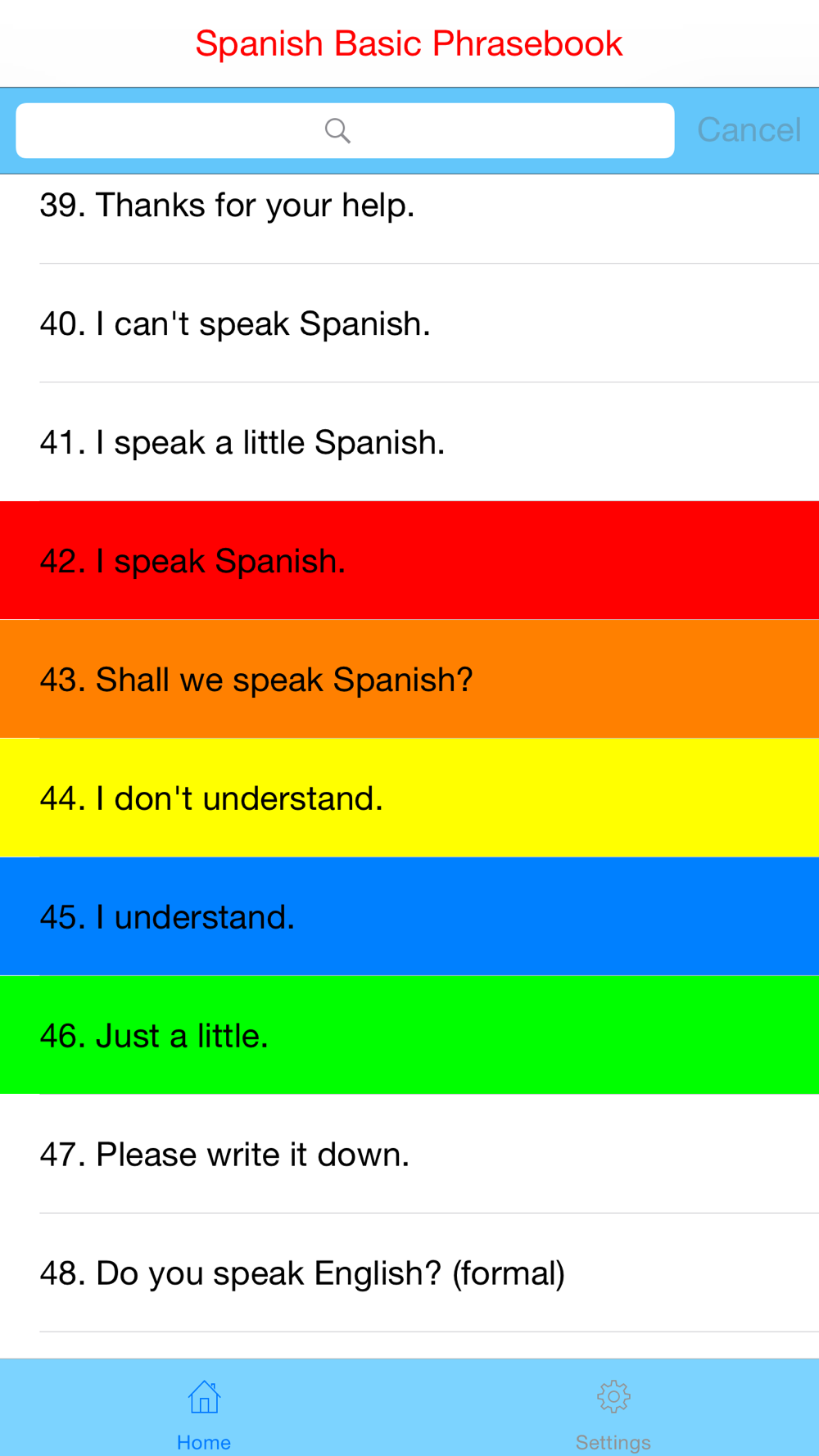Select the blue row I understand
Viewport: 819px width, 1456px height.
(409, 916)
